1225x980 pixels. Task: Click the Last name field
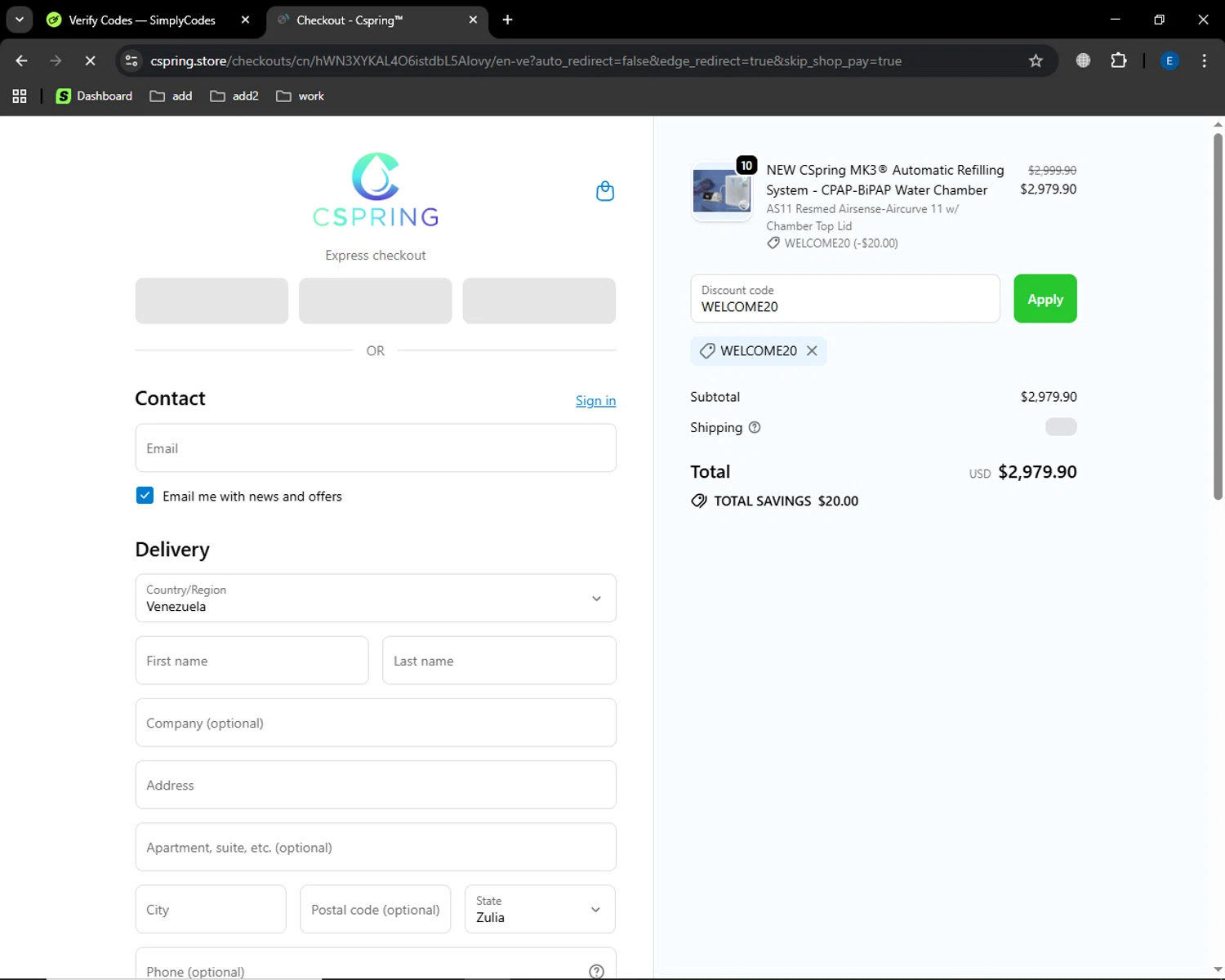coord(499,661)
